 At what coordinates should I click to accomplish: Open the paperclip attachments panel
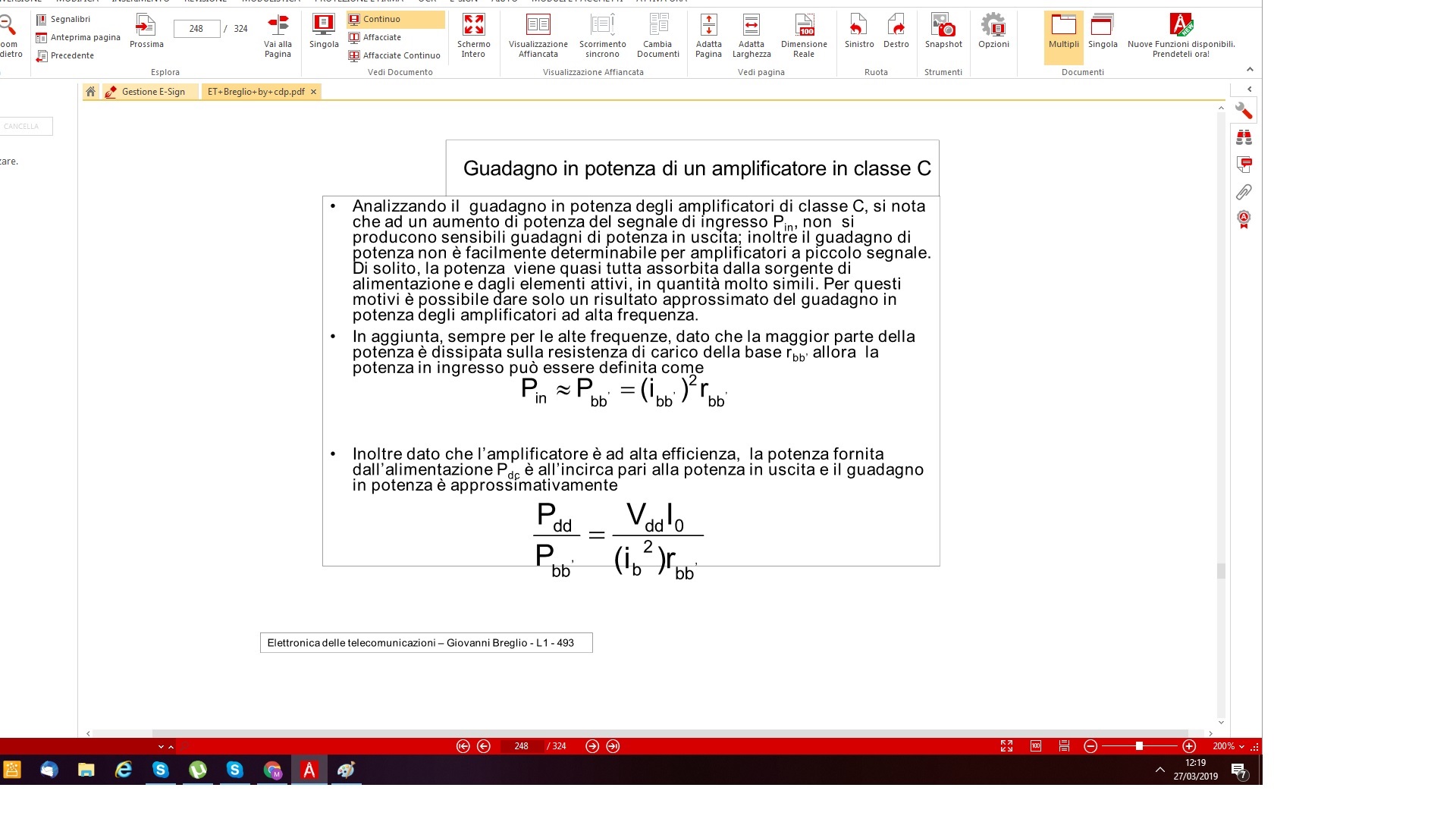coord(1244,192)
